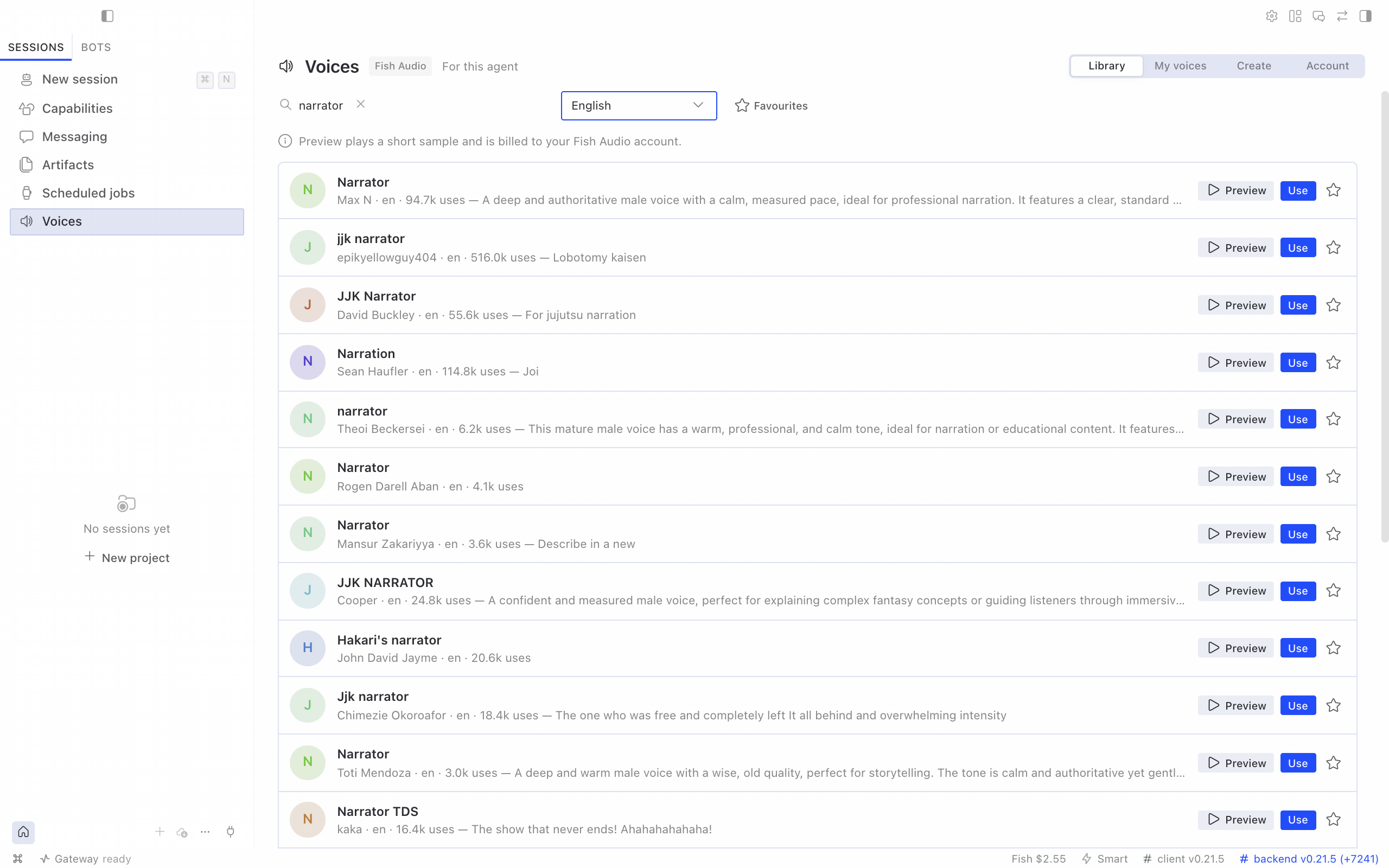Preview the Rogen Darell Aban Narrator voice
This screenshot has height=868, width=1389.
click(x=1236, y=476)
